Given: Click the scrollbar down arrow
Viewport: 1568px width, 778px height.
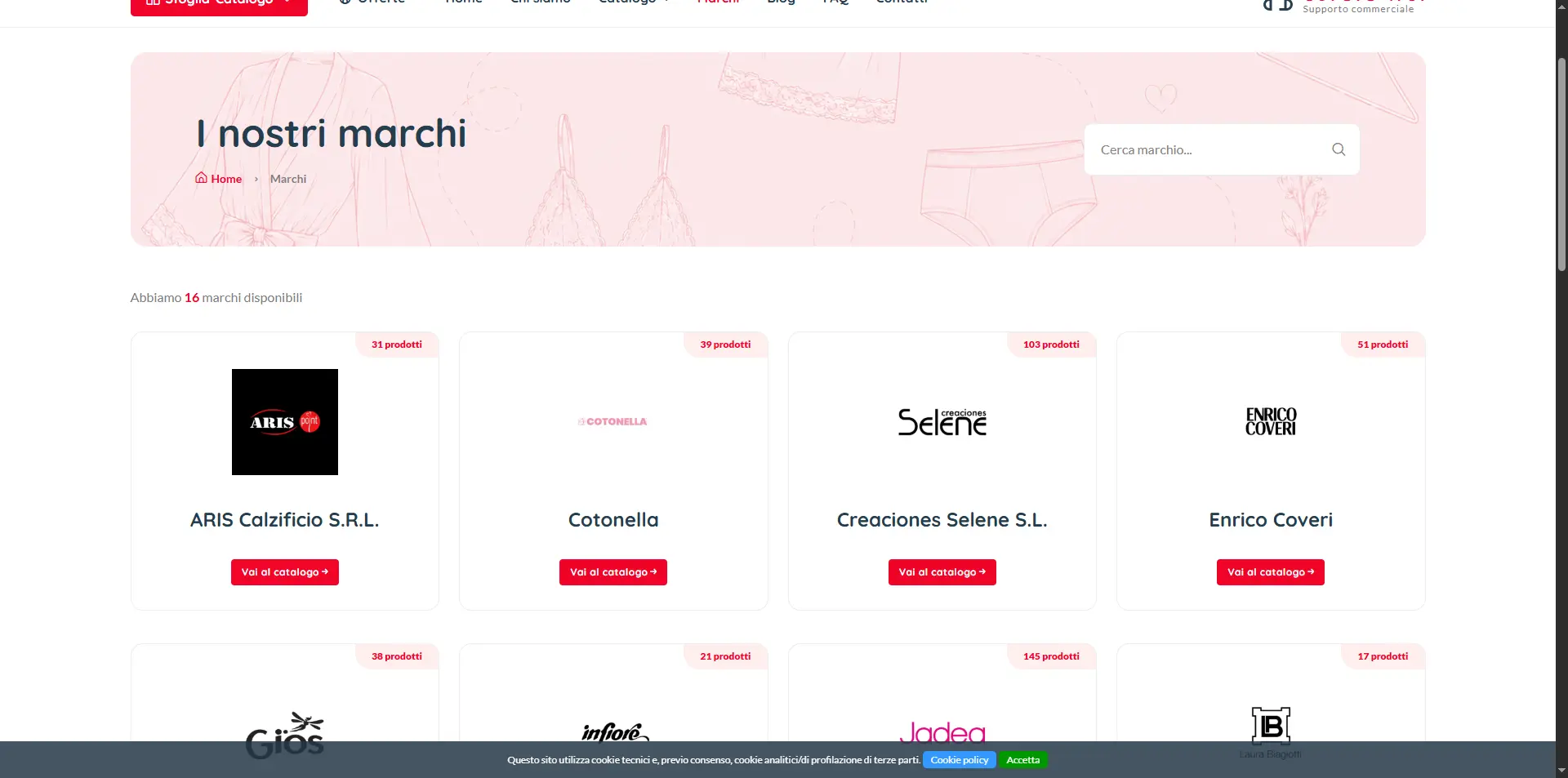Looking at the screenshot, I should coord(1561,770).
